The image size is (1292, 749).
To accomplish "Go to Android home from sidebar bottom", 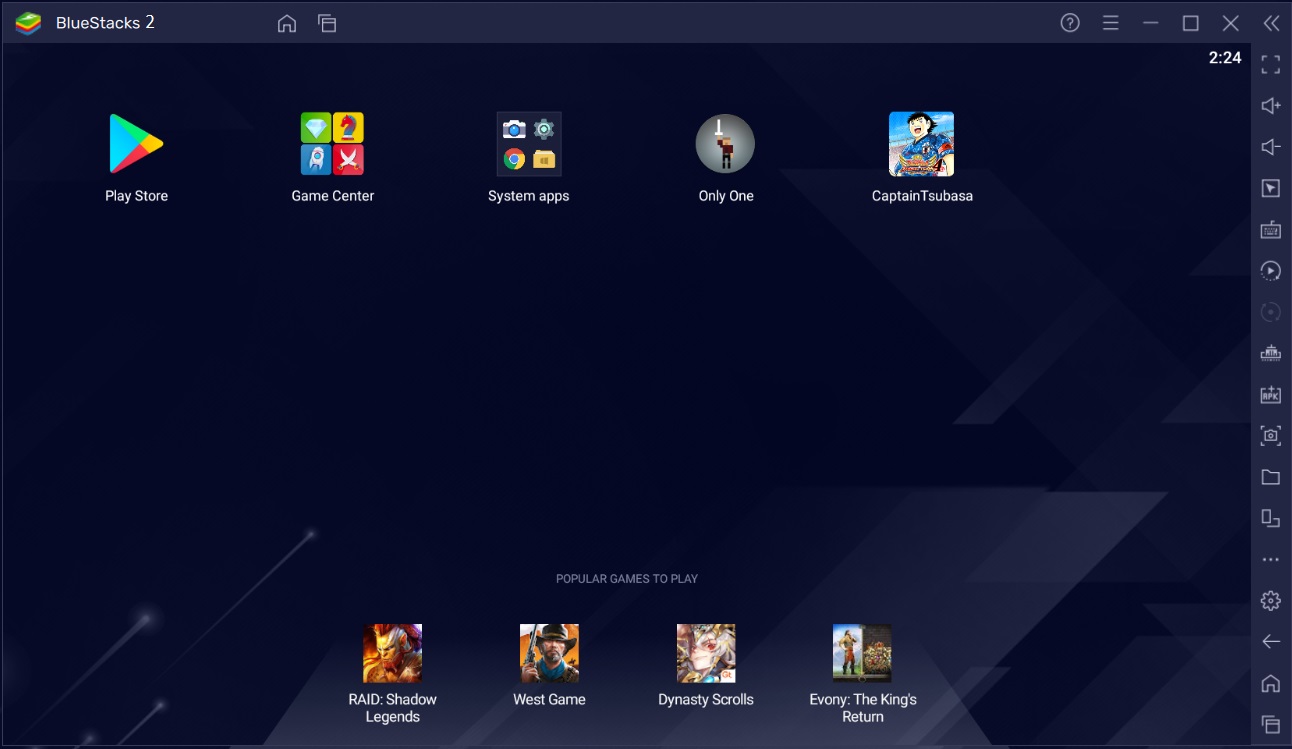I will pyautogui.click(x=1271, y=683).
